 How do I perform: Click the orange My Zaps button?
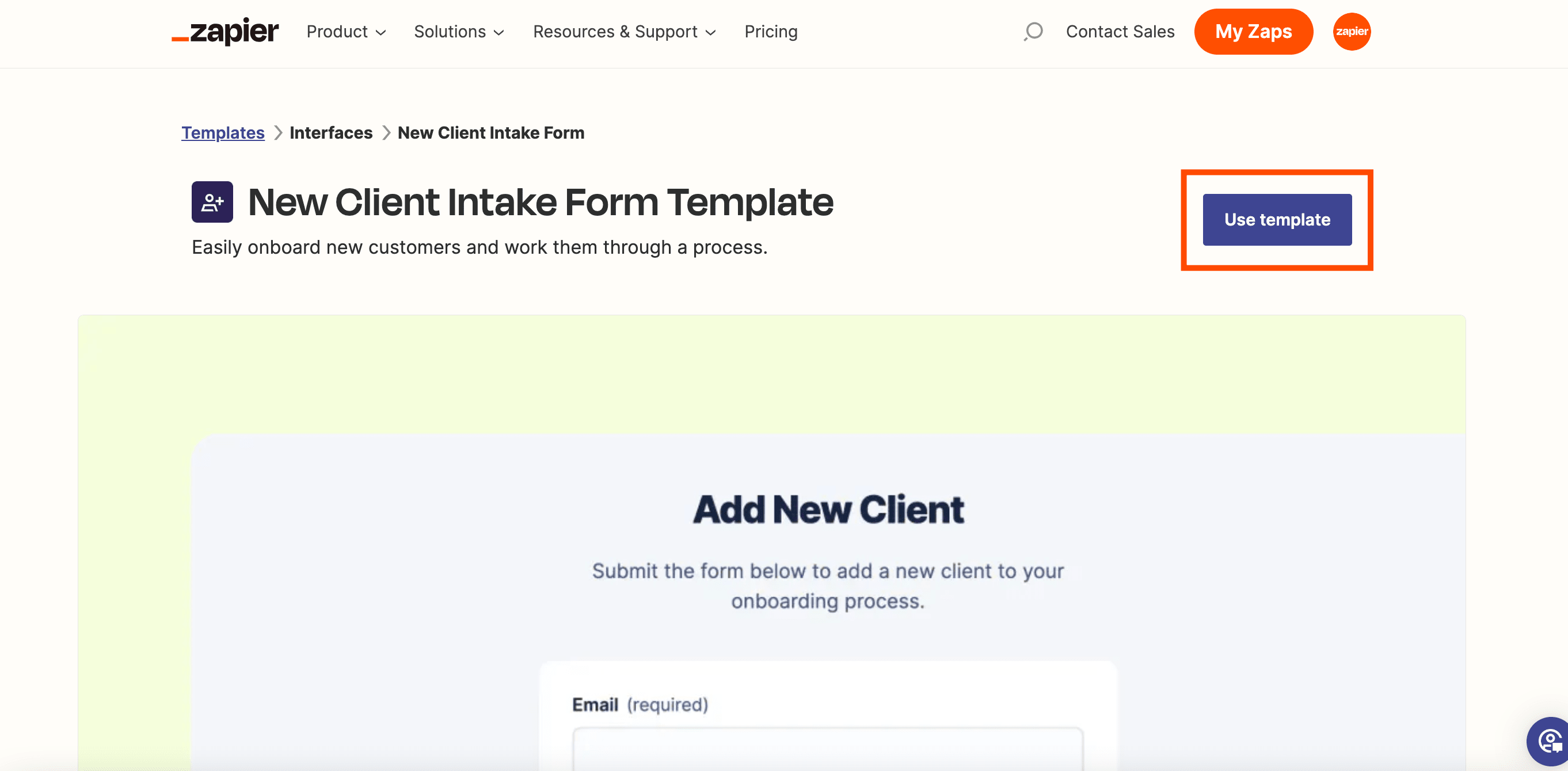click(1256, 31)
